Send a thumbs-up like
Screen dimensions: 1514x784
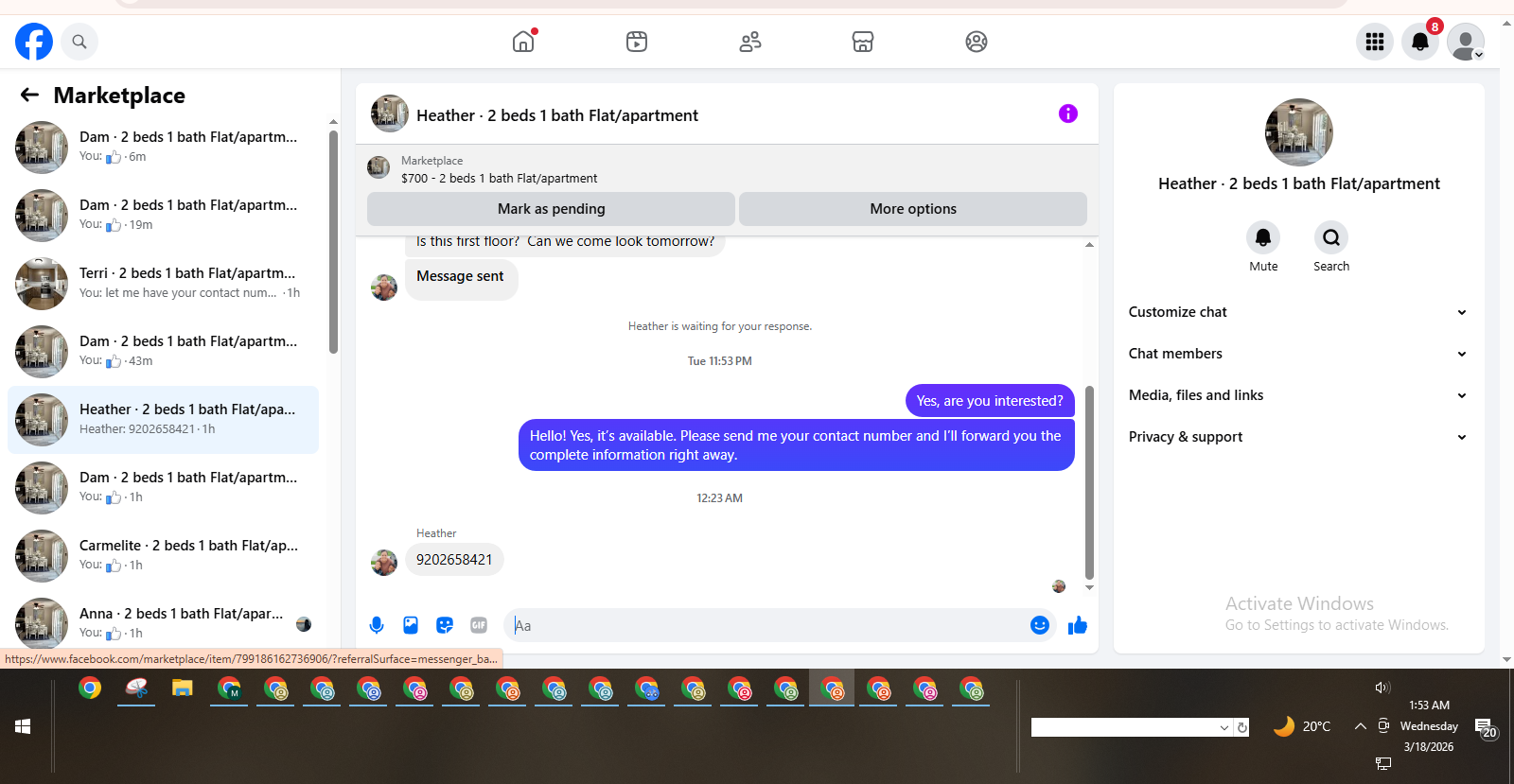(x=1078, y=625)
